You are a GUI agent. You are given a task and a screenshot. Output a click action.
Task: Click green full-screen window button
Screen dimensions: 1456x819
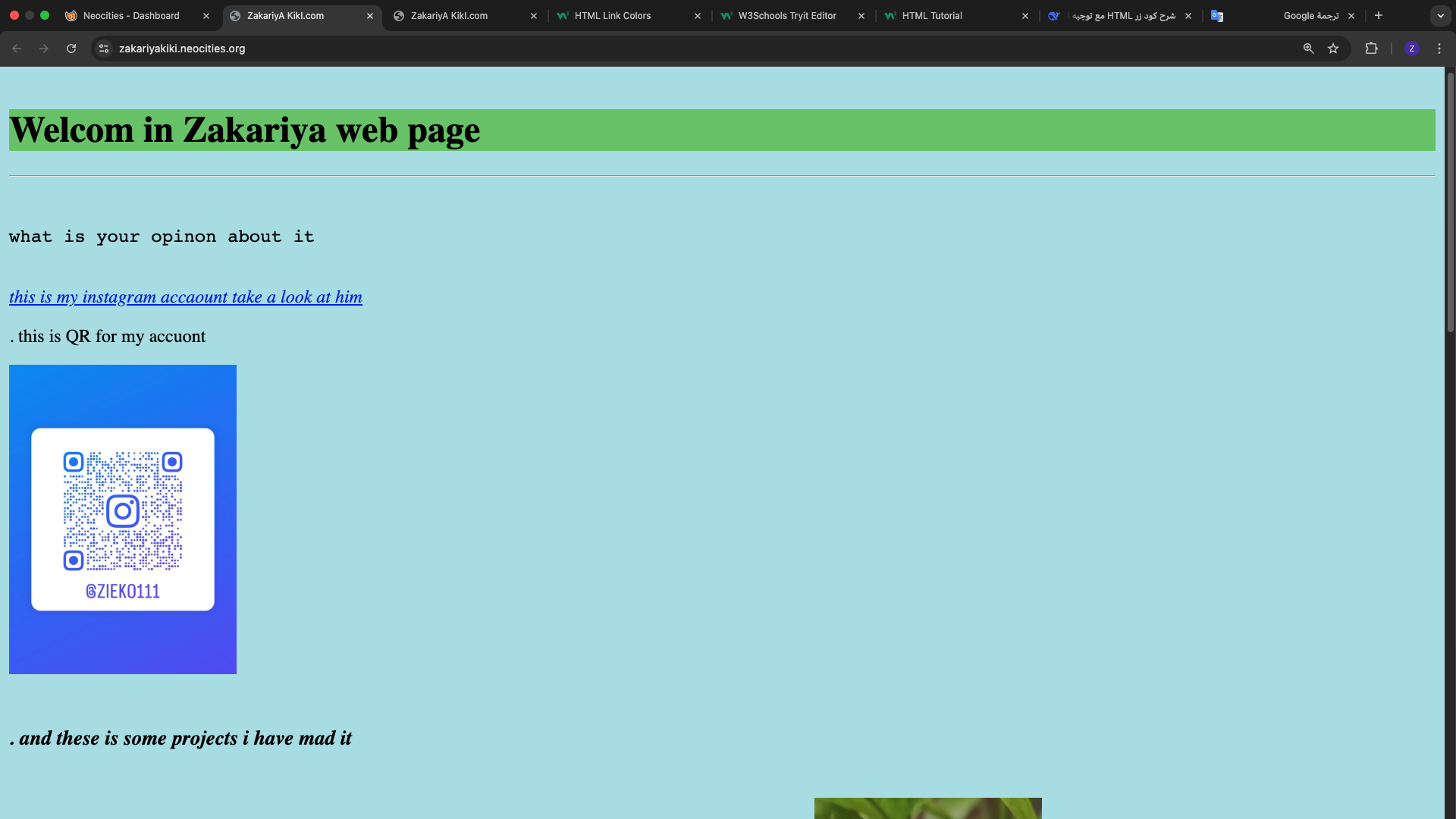point(45,15)
